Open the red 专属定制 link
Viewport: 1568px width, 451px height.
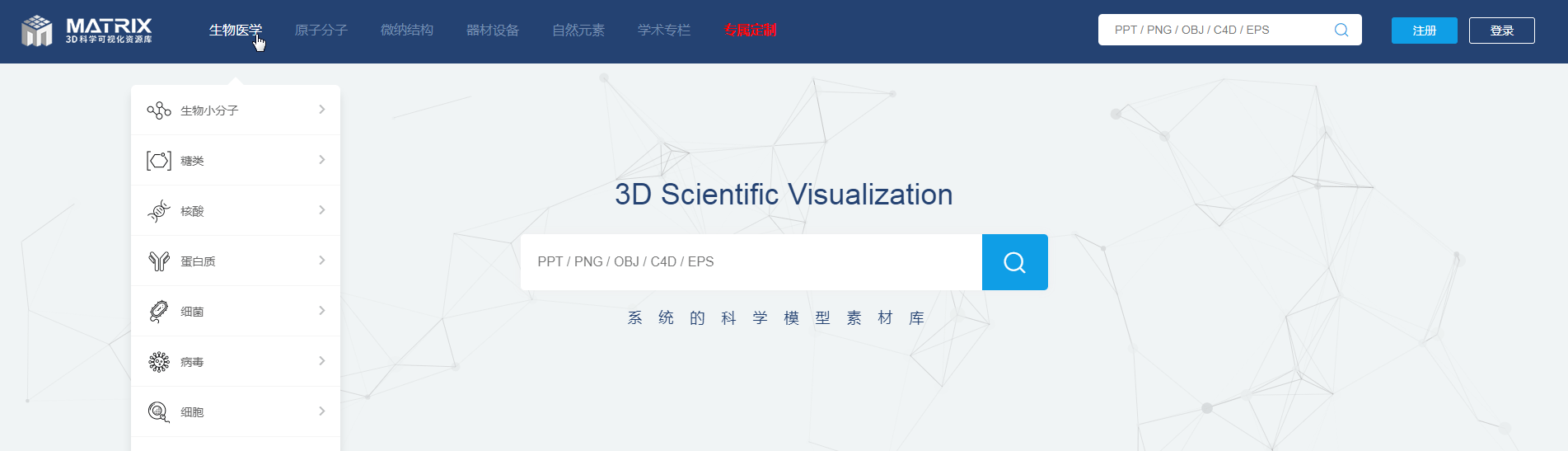(750, 31)
